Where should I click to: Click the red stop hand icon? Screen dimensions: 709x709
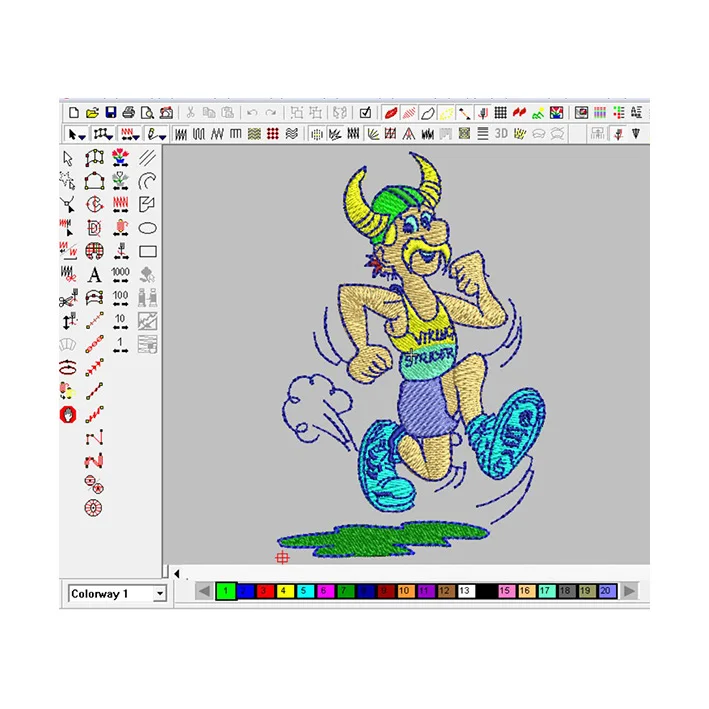(x=68, y=413)
